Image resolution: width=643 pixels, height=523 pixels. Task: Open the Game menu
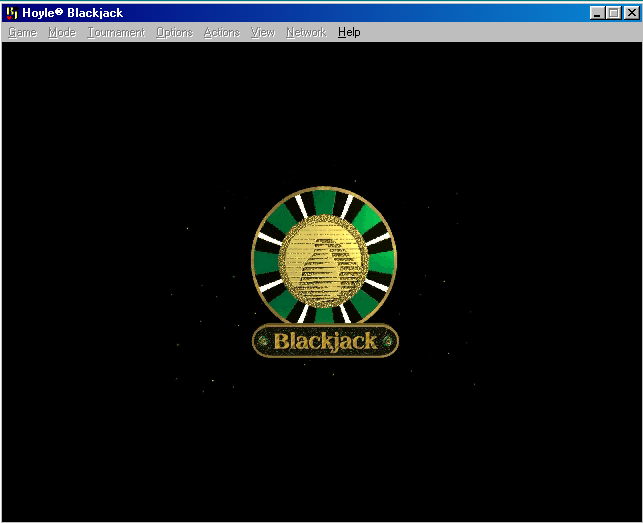click(x=23, y=32)
